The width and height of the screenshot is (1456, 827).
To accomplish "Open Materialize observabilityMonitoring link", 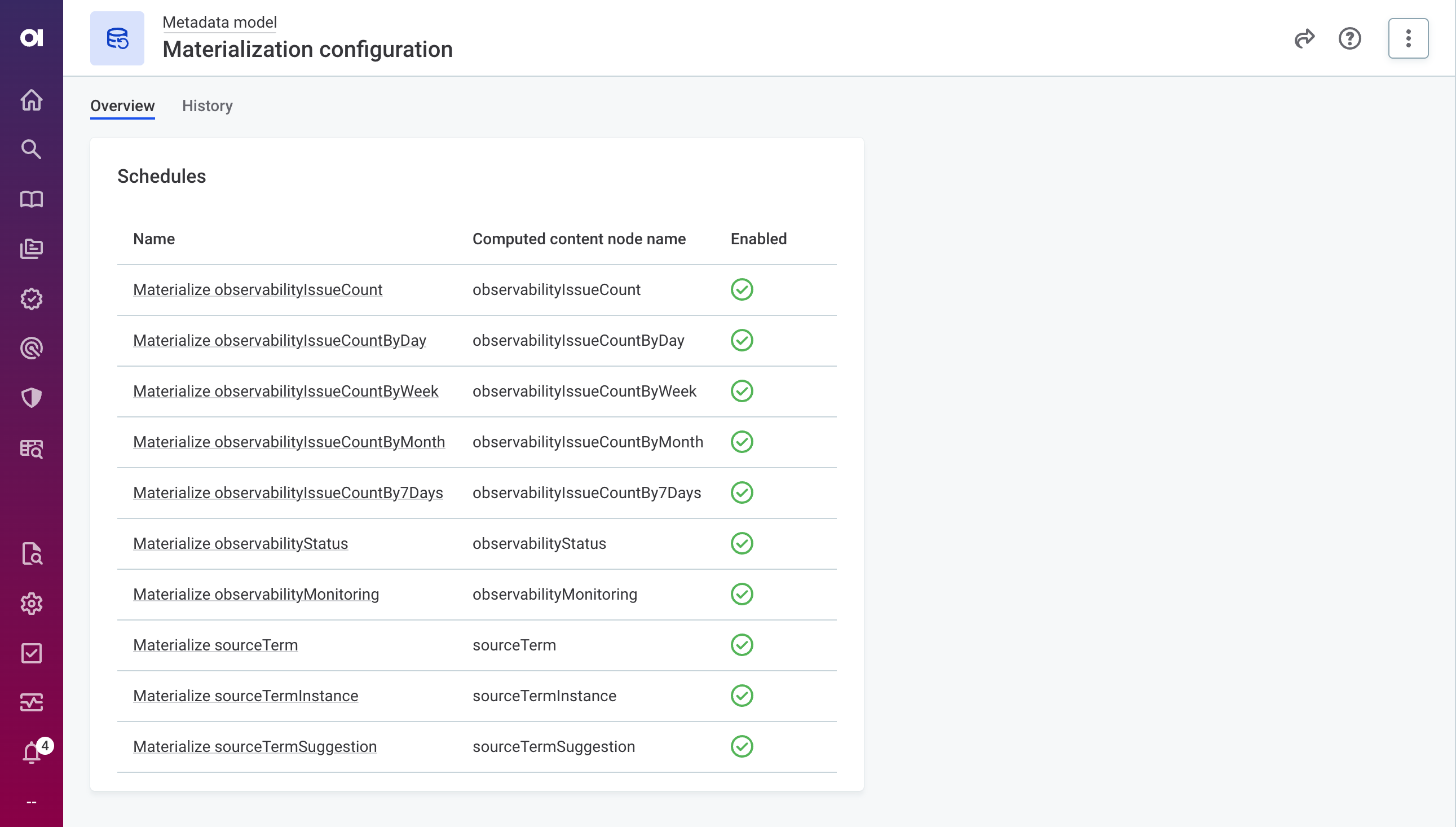I will [x=256, y=595].
